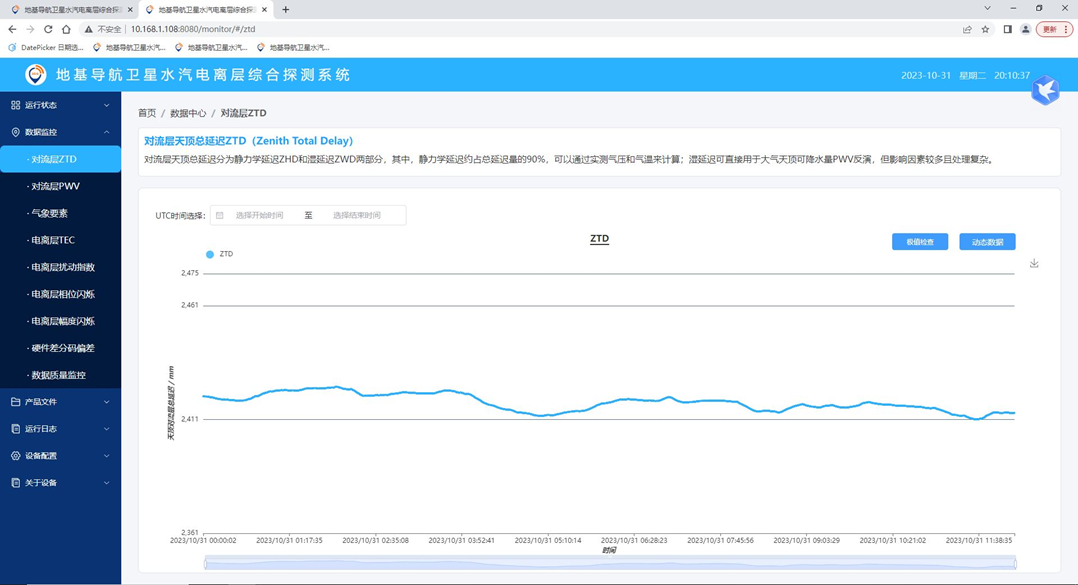Expand the 运行状态 sidebar menu
The image size is (1078, 585).
click(60, 105)
